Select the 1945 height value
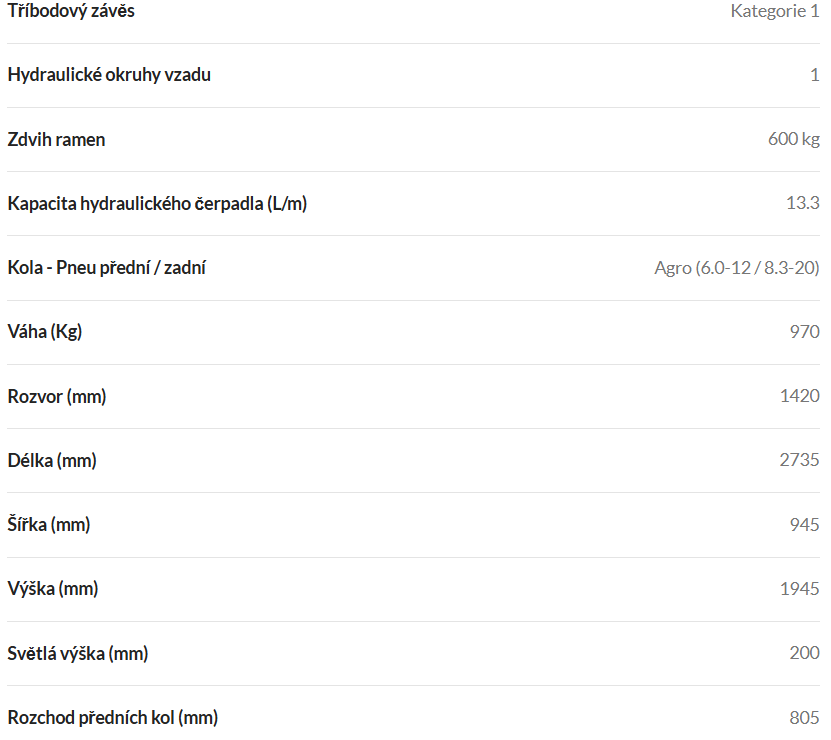Viewport: 831px width, 740px height. tap(800, 588)
